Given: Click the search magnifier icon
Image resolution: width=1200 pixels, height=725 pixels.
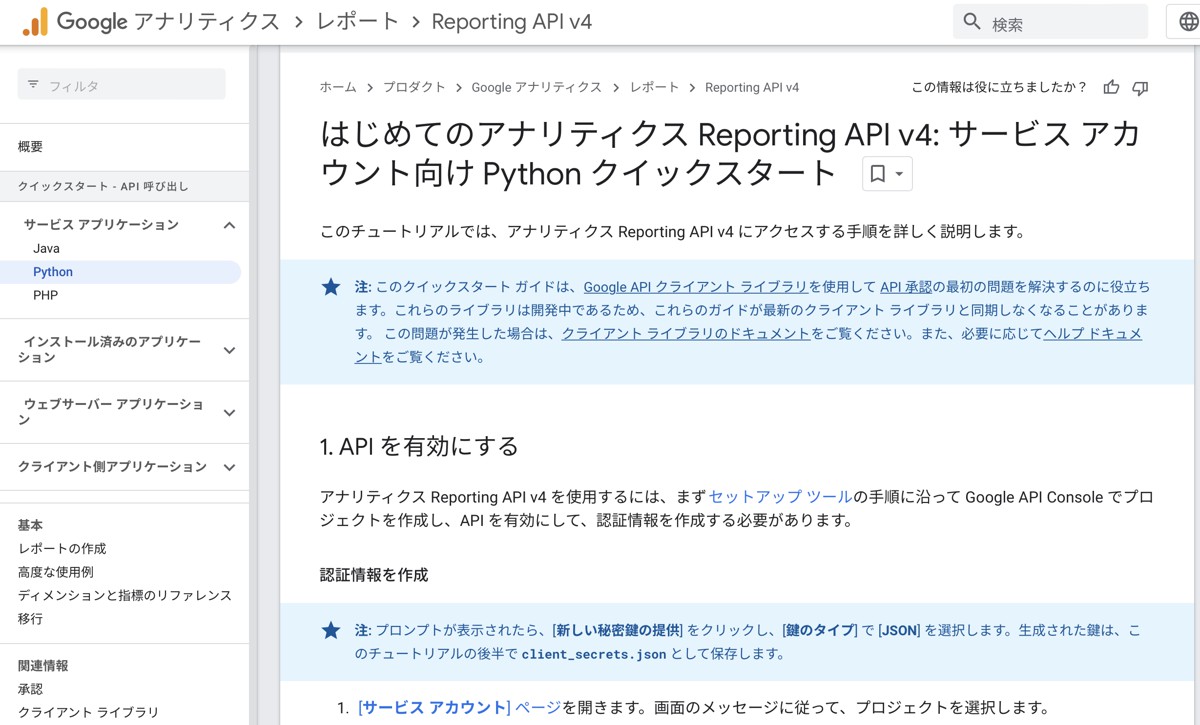Looking at the screenshot, I should coord(969,21).
